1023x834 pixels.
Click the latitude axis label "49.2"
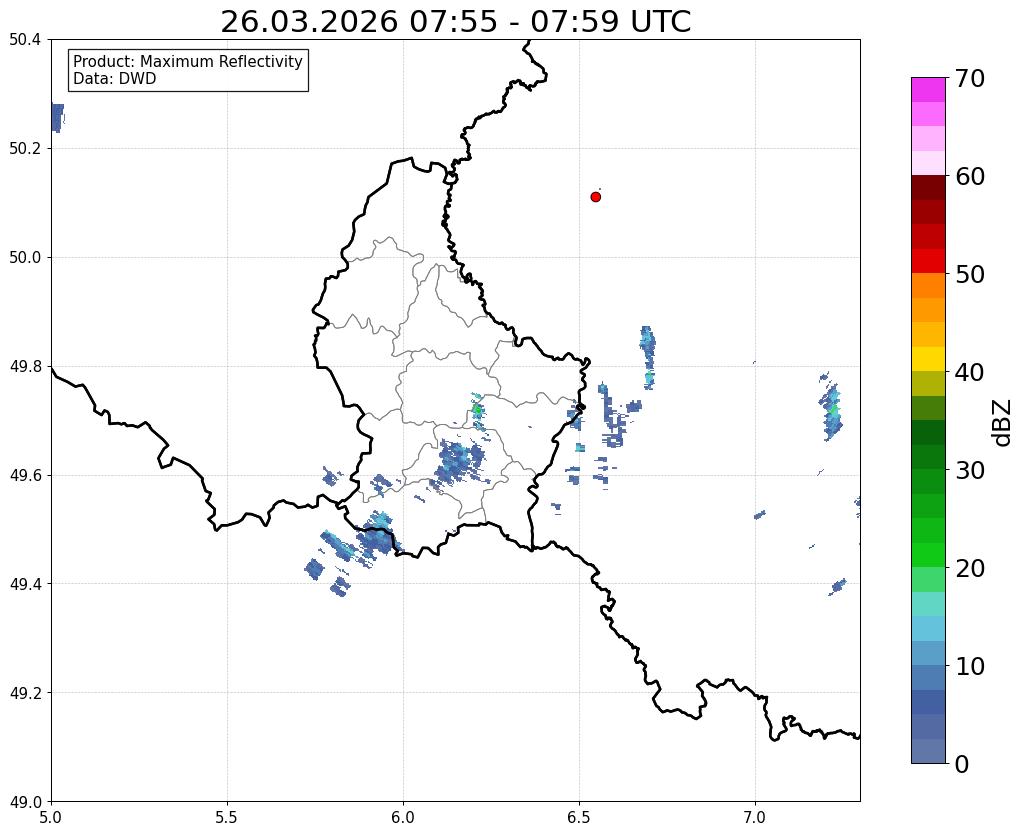click(x=25, y=693)
